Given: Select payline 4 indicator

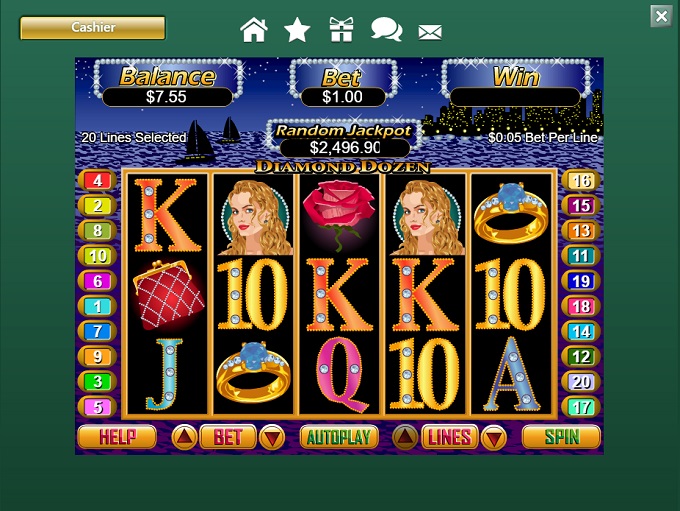Looking at the screenshot, I should tap(98, 180).
